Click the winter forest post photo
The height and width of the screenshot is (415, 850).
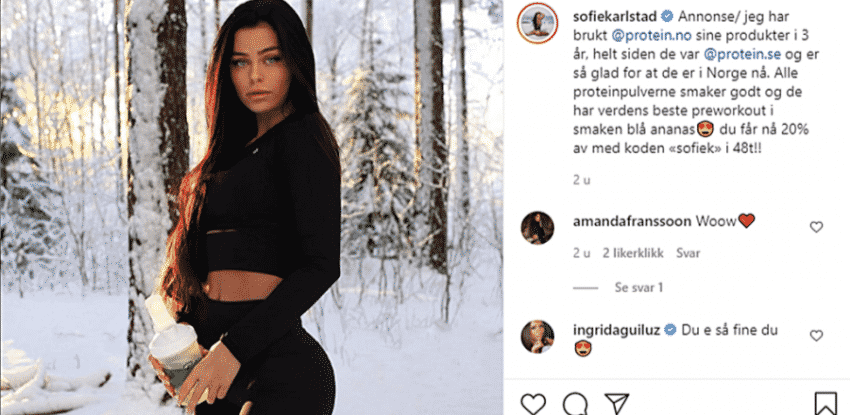click(x=252, y=208)
